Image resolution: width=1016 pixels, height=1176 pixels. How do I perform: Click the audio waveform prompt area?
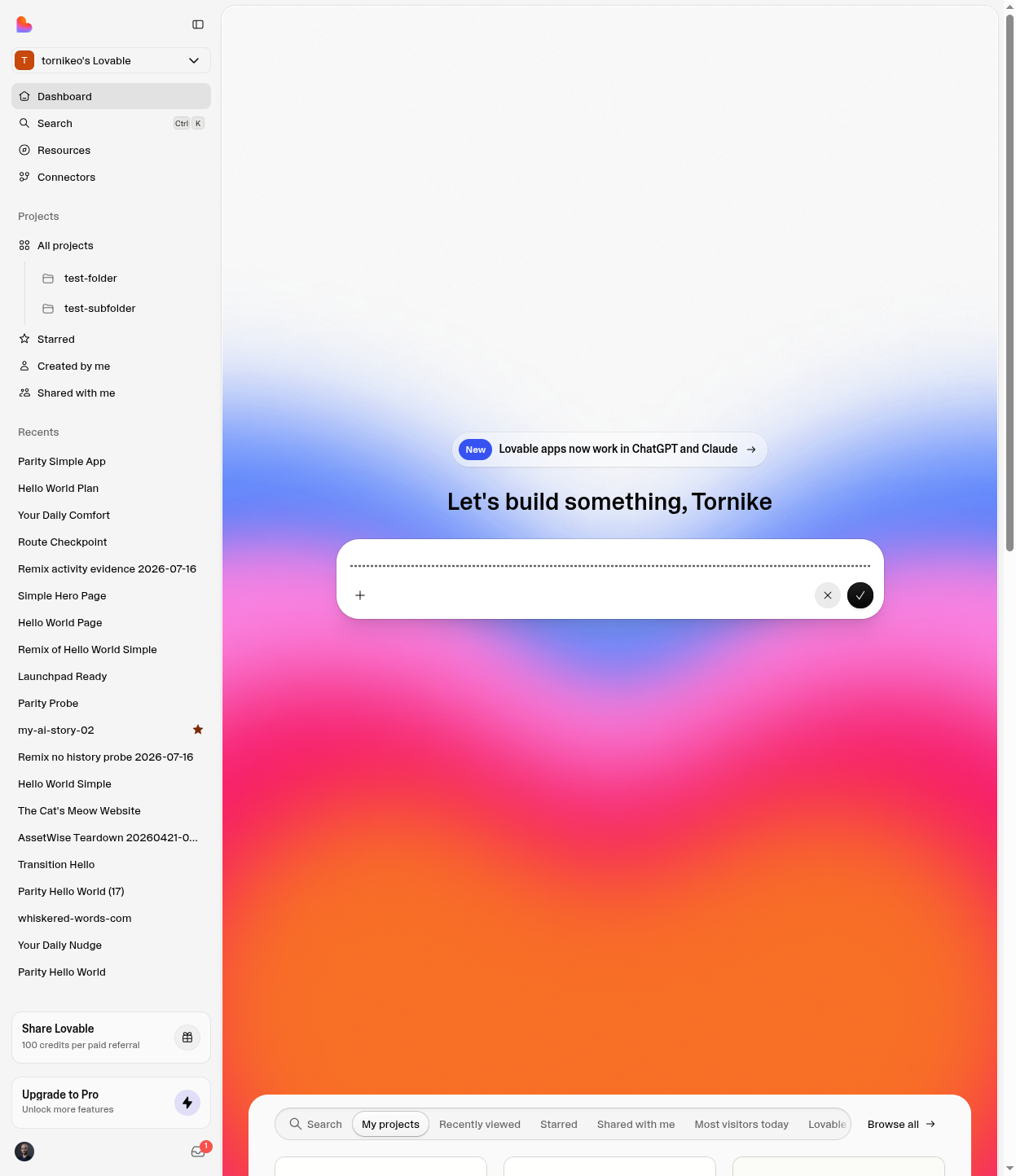click(x=610, y=565)
